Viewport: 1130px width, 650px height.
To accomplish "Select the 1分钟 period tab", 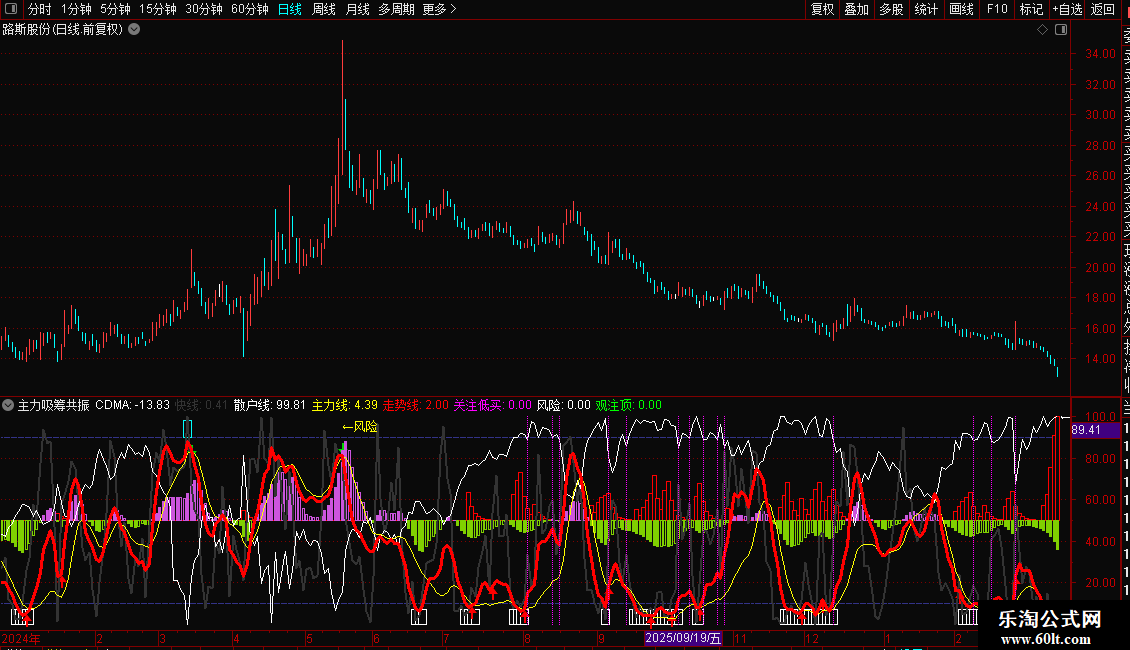I will (76, 9).
